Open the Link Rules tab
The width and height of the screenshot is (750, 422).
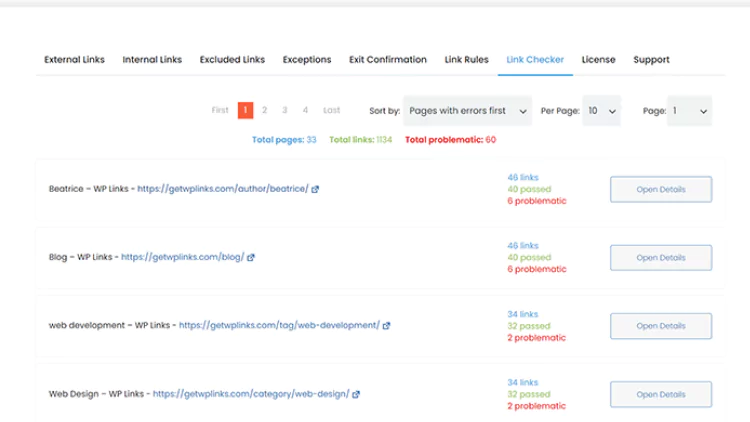[466, 60]
